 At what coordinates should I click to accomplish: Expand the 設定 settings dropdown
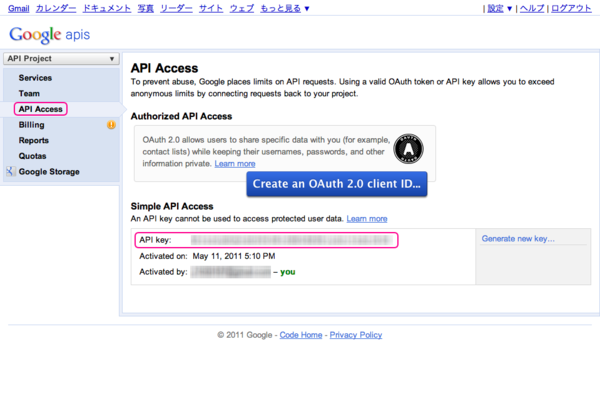[x=499, y=8]
